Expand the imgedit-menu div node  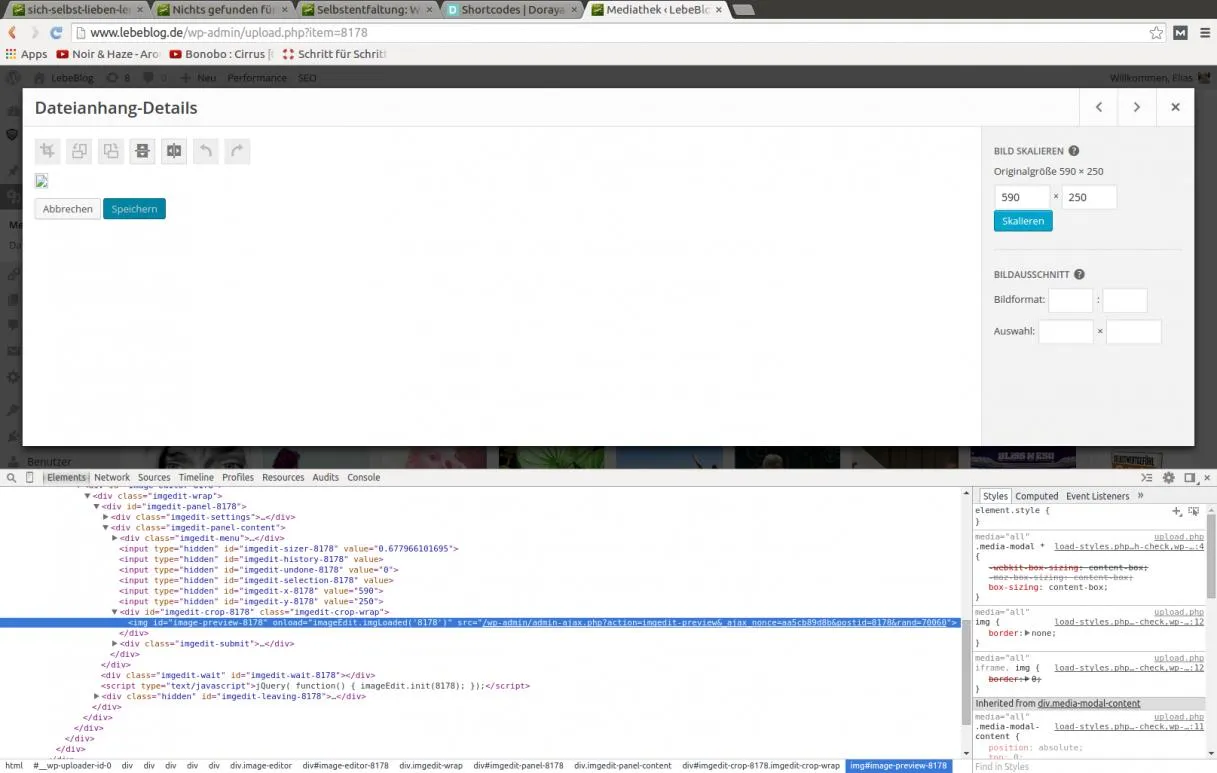[x=115, y=538]
